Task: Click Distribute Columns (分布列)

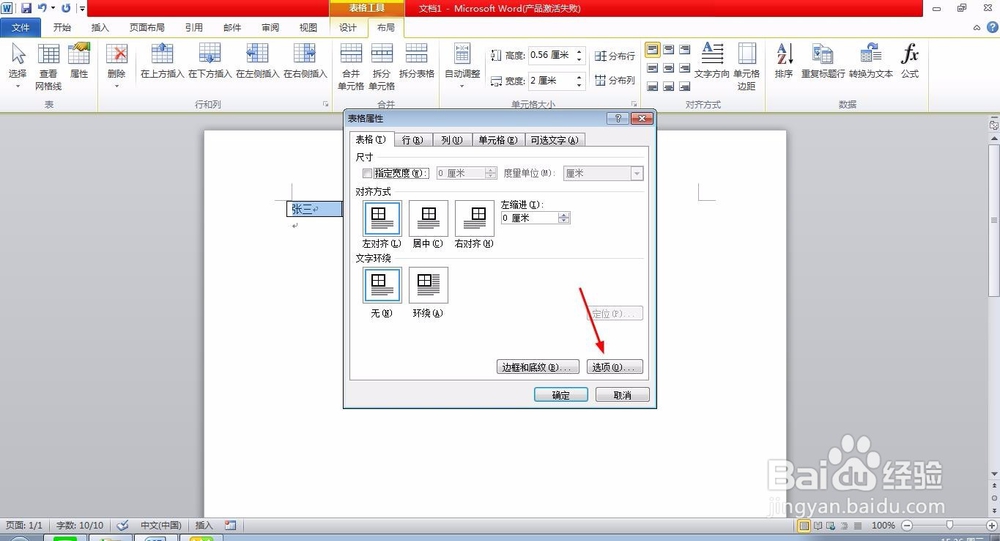Action: [x=615, y=80]
